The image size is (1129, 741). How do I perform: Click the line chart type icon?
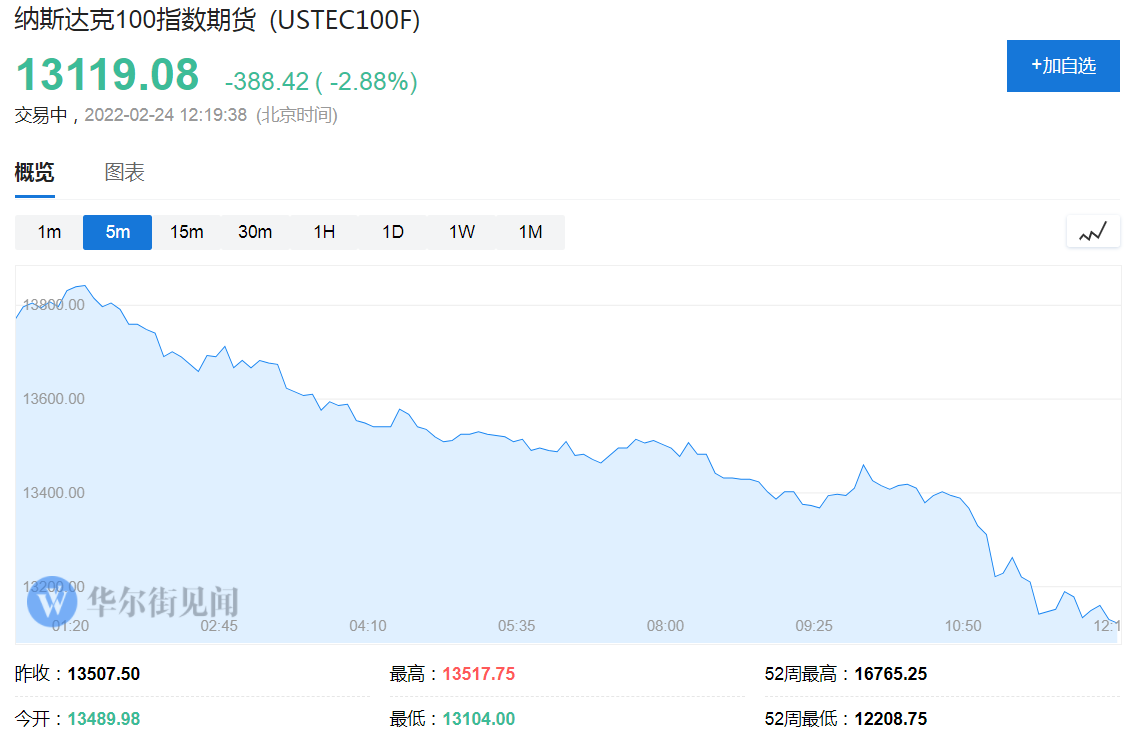tap(1093, 232)
